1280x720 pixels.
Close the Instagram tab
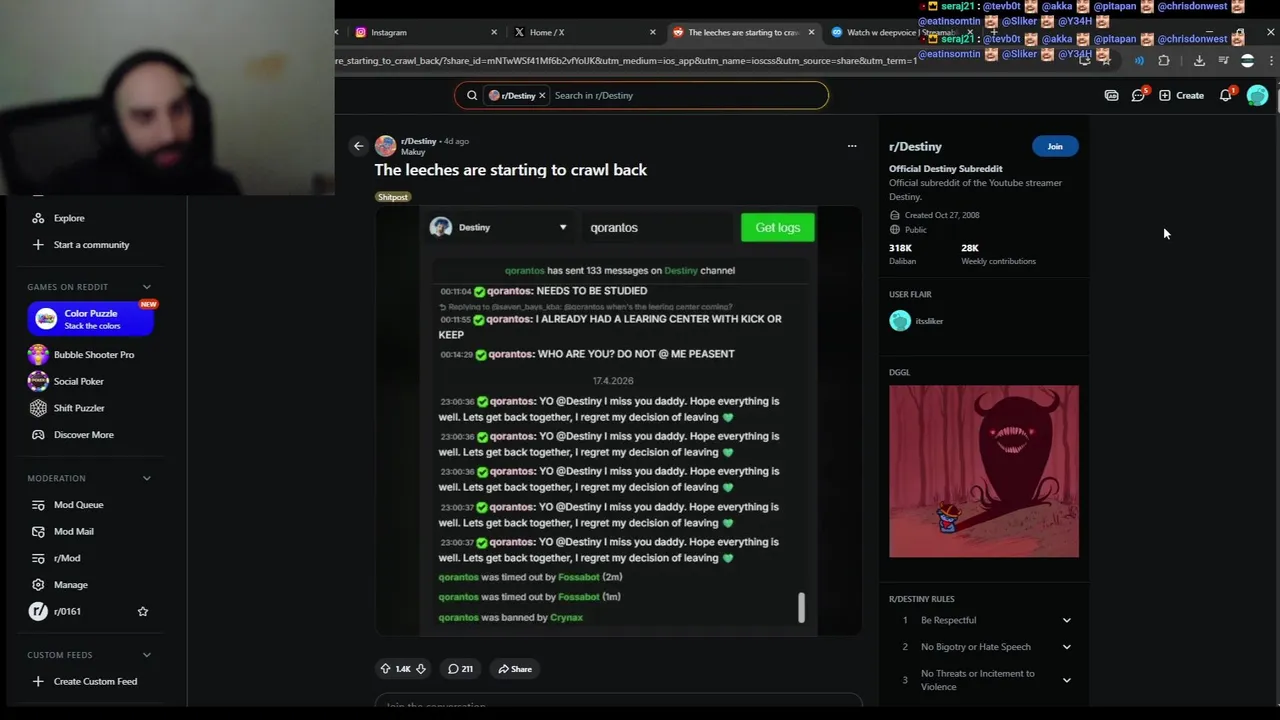coord(494,32)
